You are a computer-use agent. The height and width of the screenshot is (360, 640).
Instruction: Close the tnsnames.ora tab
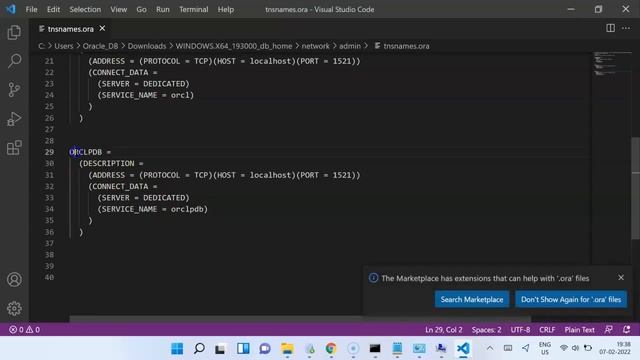[x=102, y=29]
